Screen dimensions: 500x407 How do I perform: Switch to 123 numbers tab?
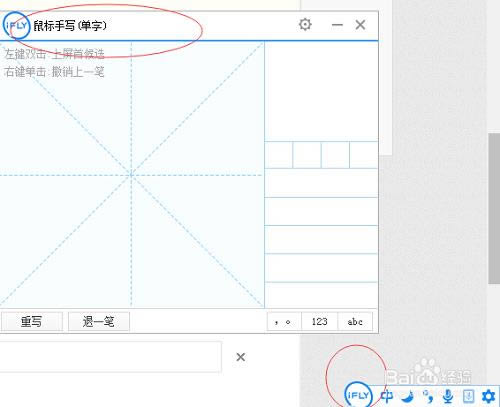(x=319, y=321)
